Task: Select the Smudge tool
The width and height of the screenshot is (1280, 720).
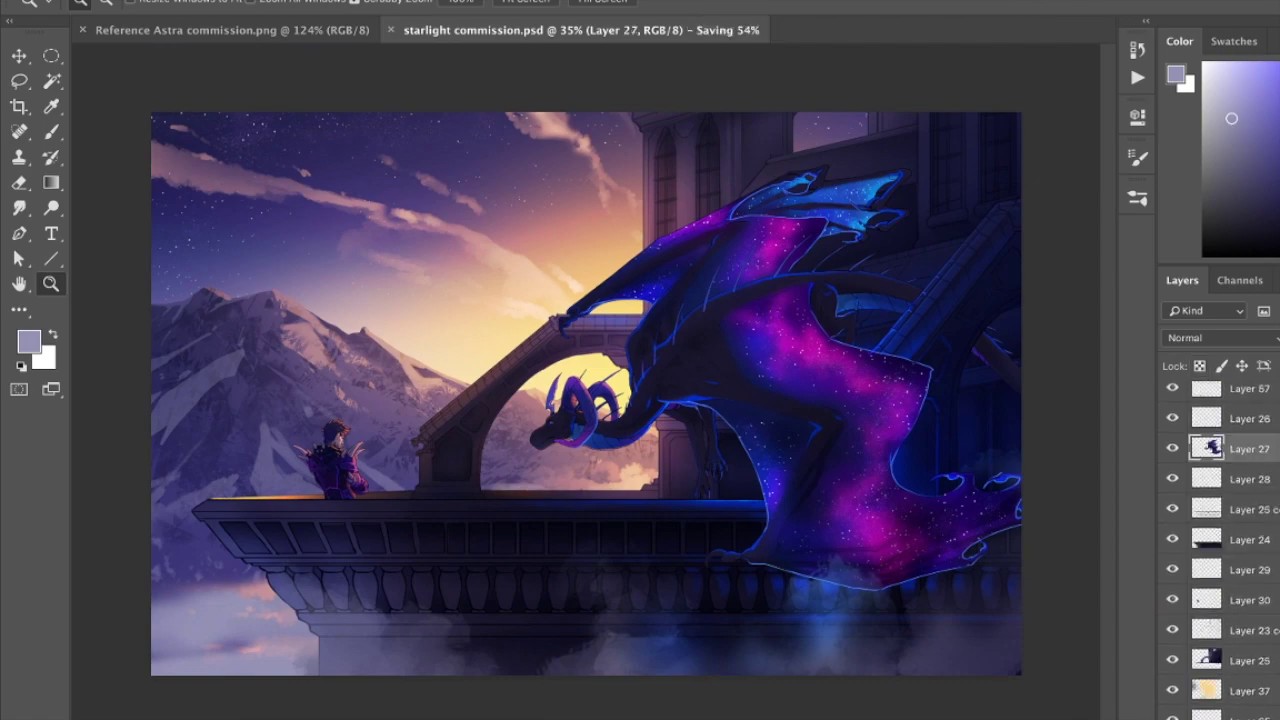Action: click(x=19, y=208)
